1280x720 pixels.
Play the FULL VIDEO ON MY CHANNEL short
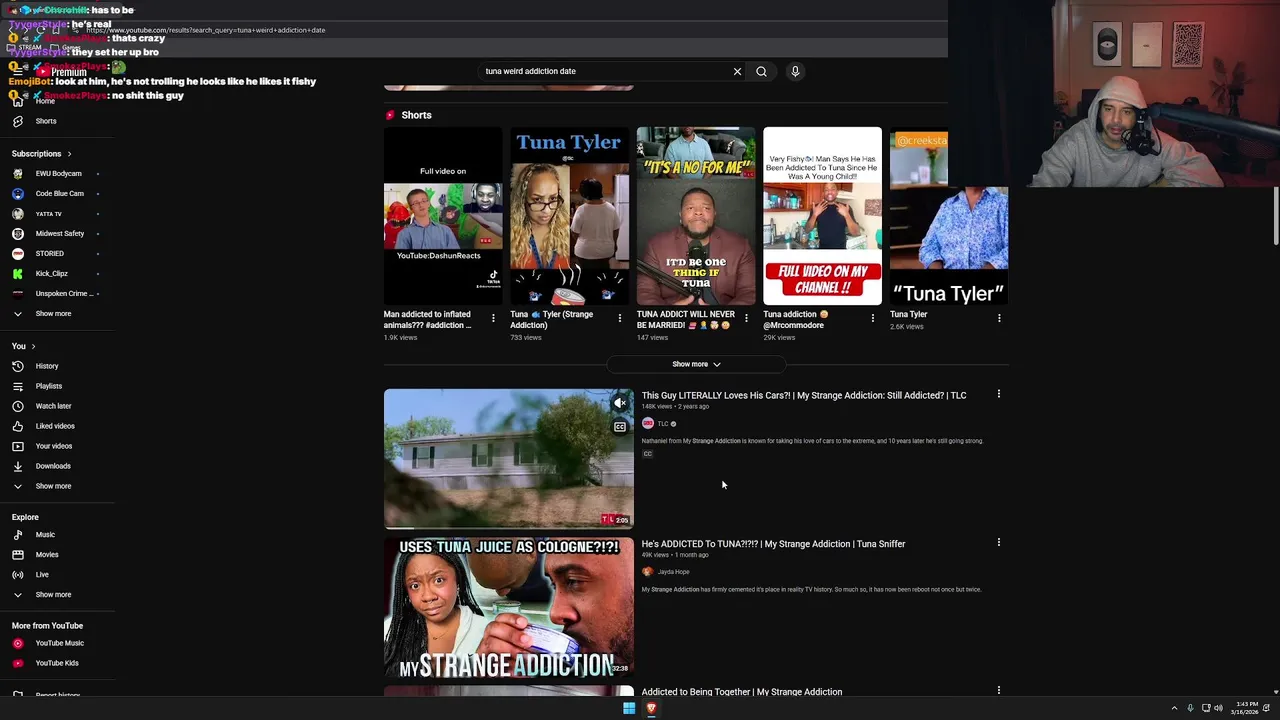coord(822,215)
